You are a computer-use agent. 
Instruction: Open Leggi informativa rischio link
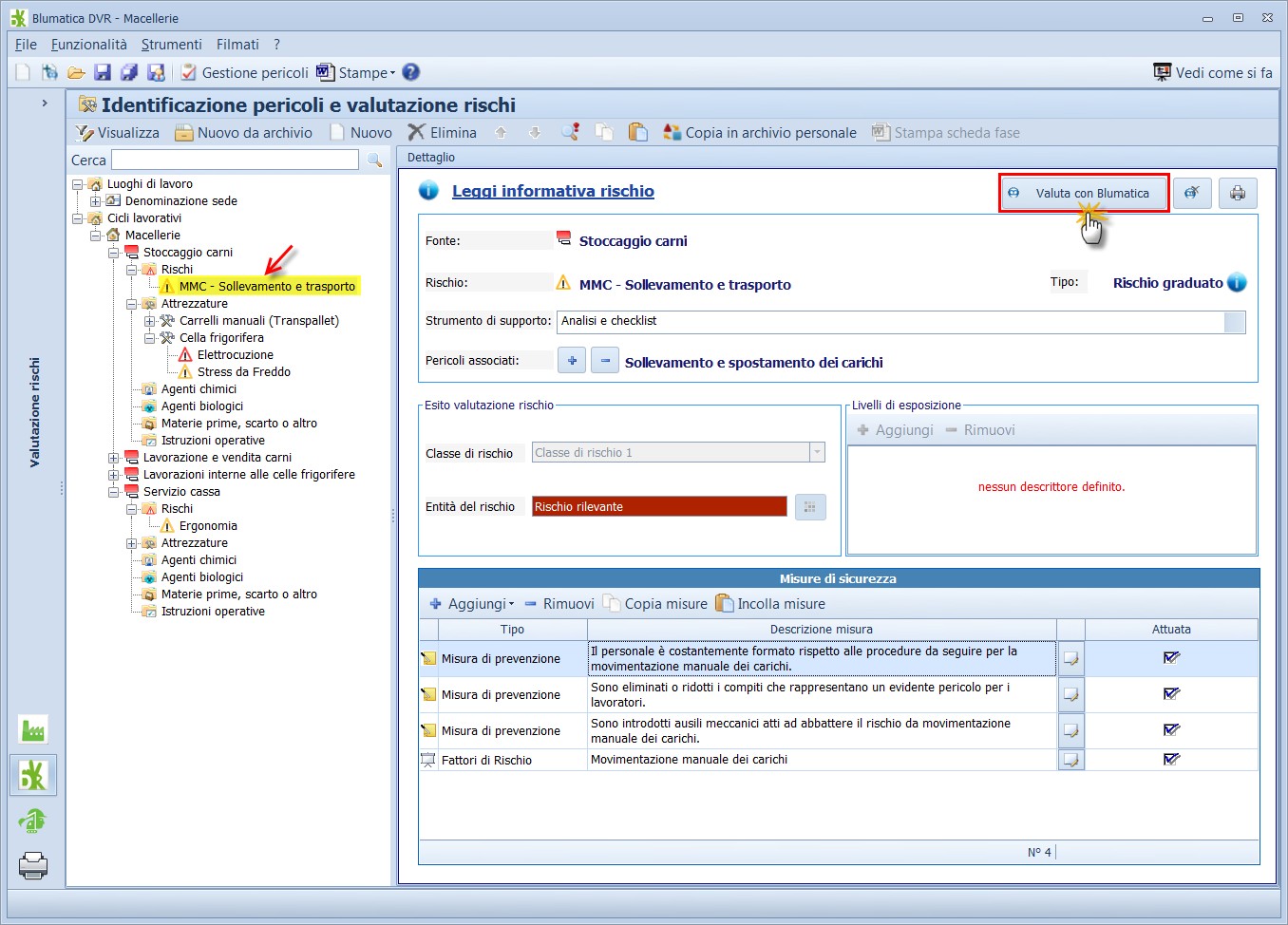click(553, 191)
